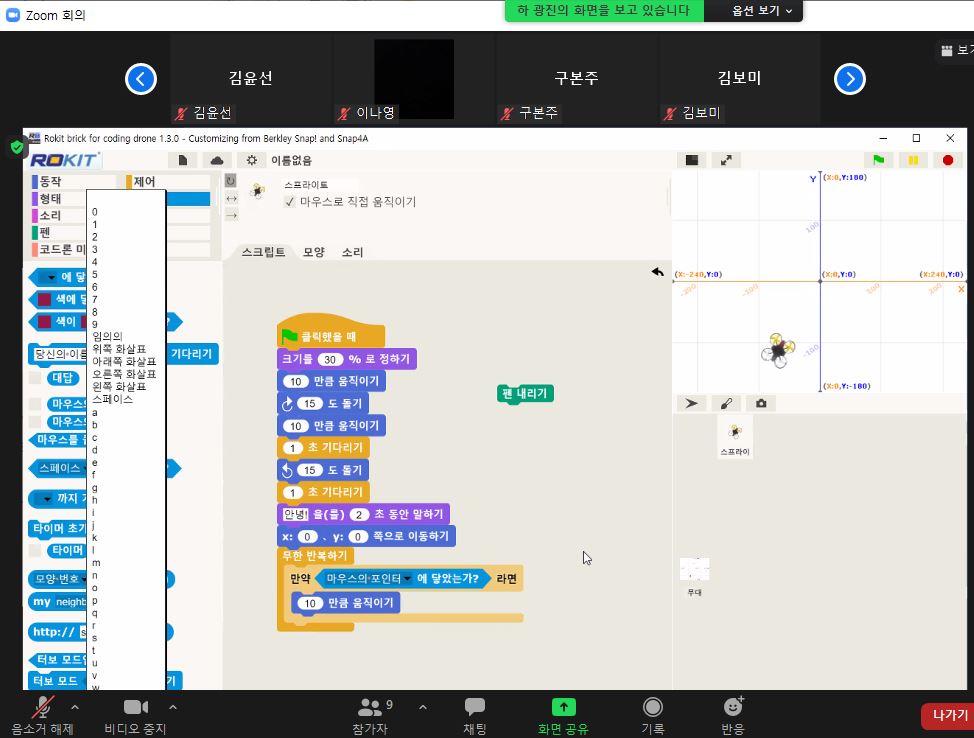Open the Zoom 옵션 보기 dropdown
This screenshot has height=738, width=974.
752,10
